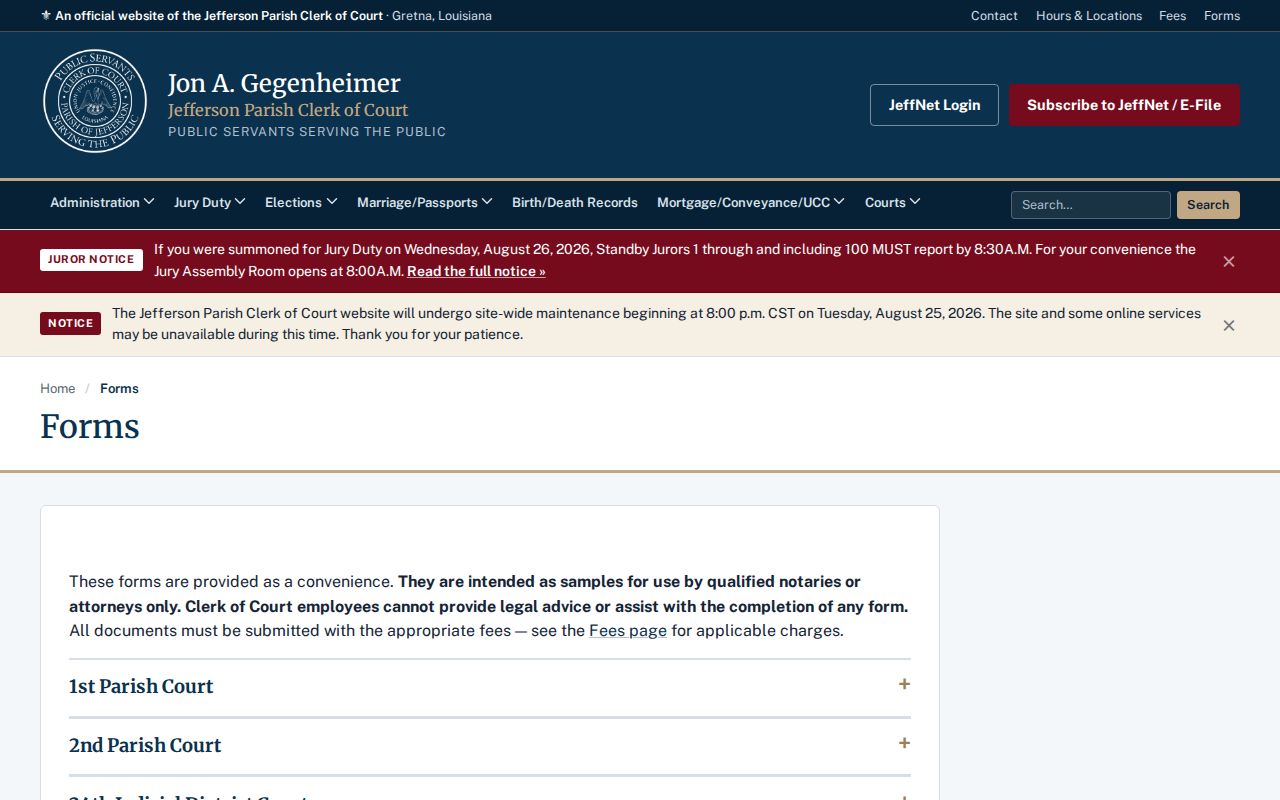1280x800 pixels.
Task: Open the Administration dropdown menu
Action: pos(102,202)
